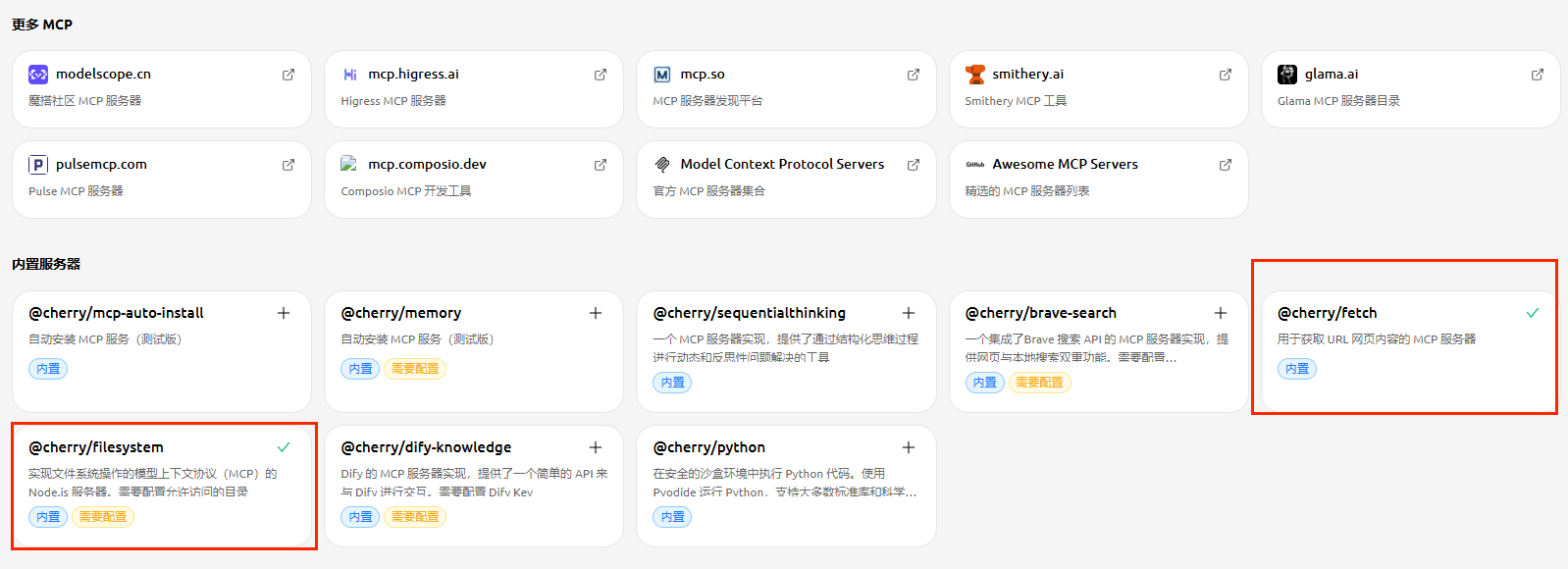1568x569 pixels.
Task: Select the @cherry/filesystem title
Action: [x=96, y=447]
